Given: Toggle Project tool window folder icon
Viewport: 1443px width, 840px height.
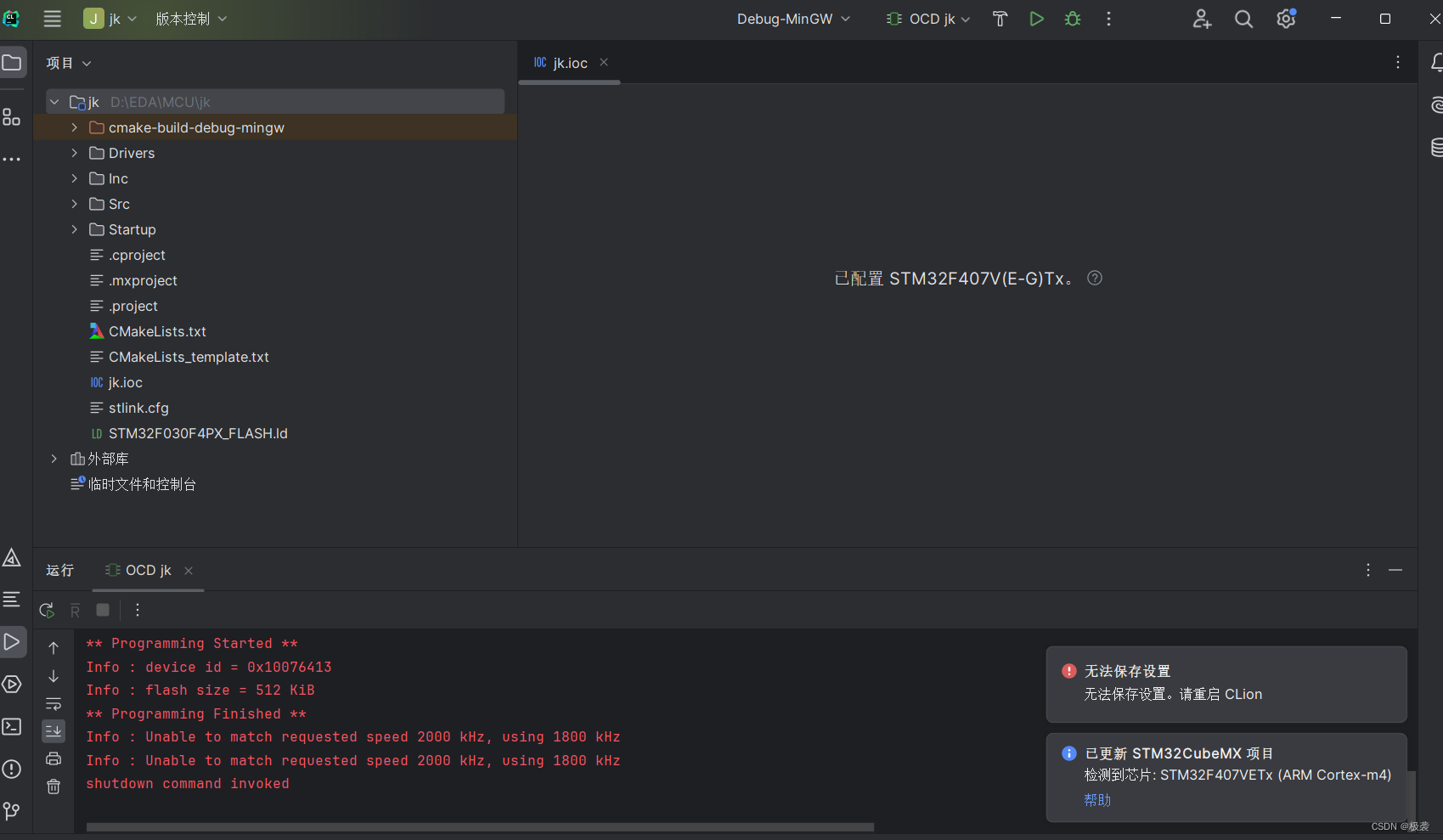Looking at the screenshot, I should coord(12,63).
